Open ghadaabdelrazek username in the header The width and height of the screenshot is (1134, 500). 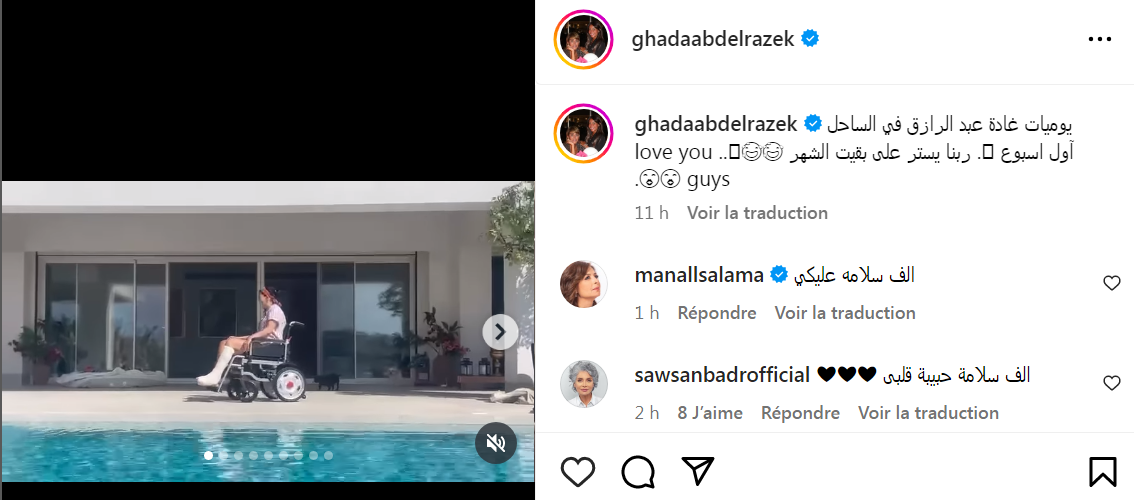point(713,39)
